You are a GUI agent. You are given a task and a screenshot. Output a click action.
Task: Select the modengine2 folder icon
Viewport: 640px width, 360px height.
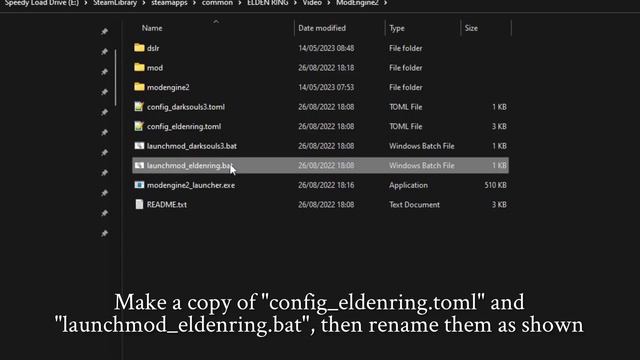[x=139, y=87]
